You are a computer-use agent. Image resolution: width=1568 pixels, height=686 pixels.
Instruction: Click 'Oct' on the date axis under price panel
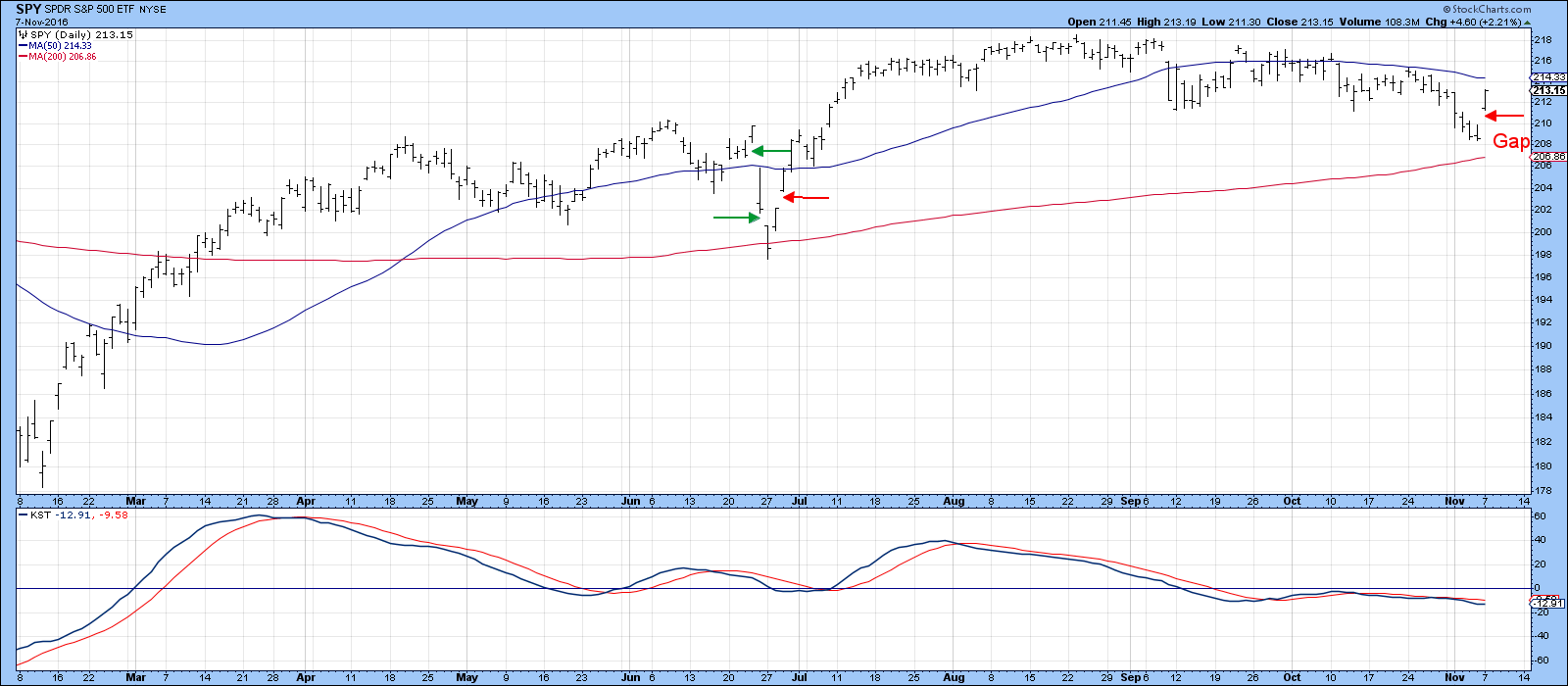pyautogui.click(x=1293, y=501)
